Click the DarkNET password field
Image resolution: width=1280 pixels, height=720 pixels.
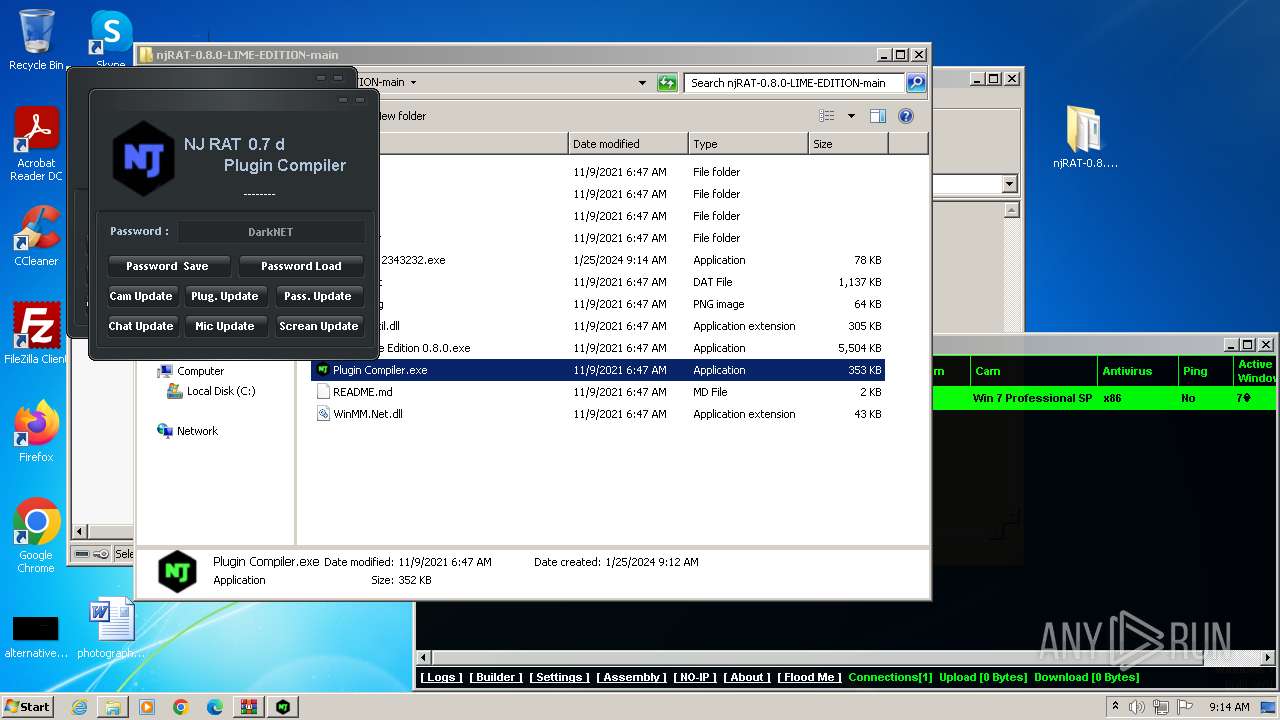point(270,232)
